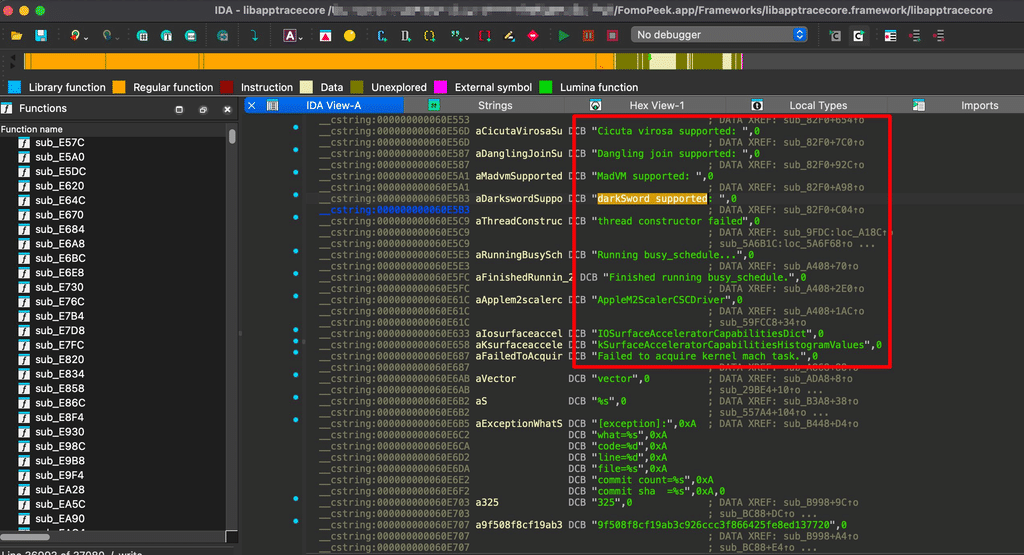The image size is (1024, 555).
Task: Open the No debugger selection dropdown
Action: tap(719, 35)
